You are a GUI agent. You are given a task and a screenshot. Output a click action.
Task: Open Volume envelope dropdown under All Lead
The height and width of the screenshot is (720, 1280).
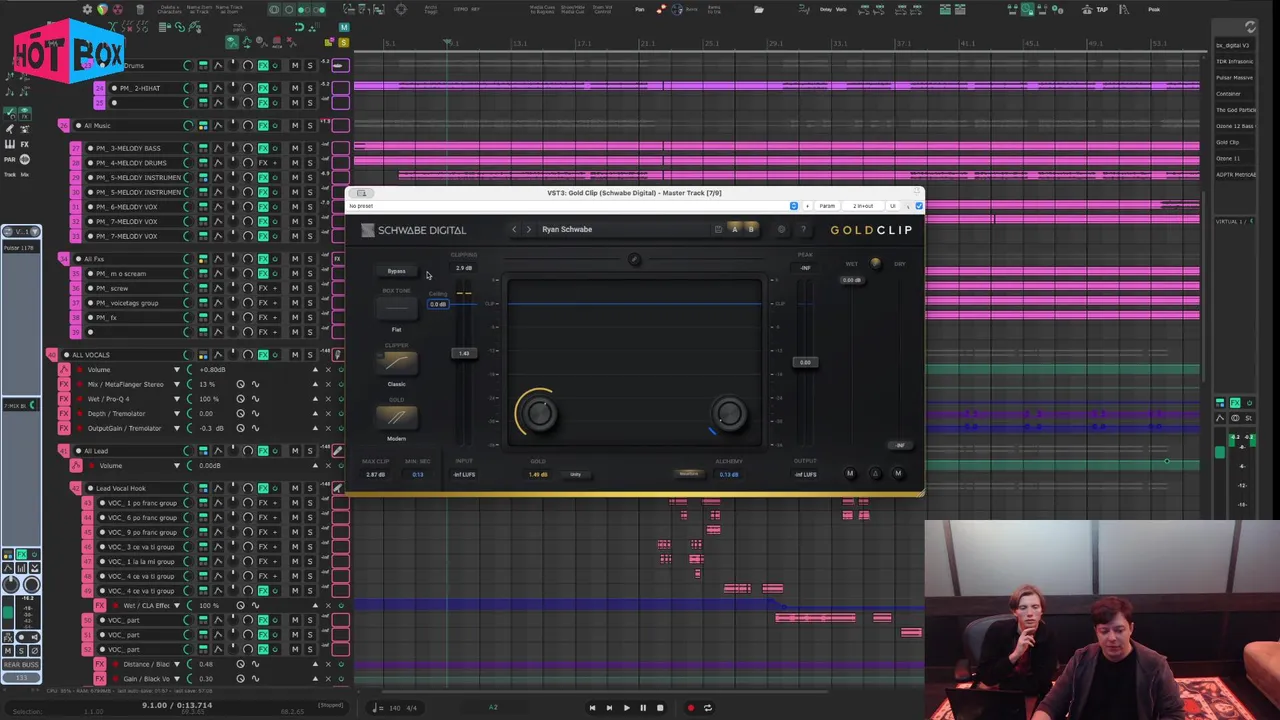177,466
